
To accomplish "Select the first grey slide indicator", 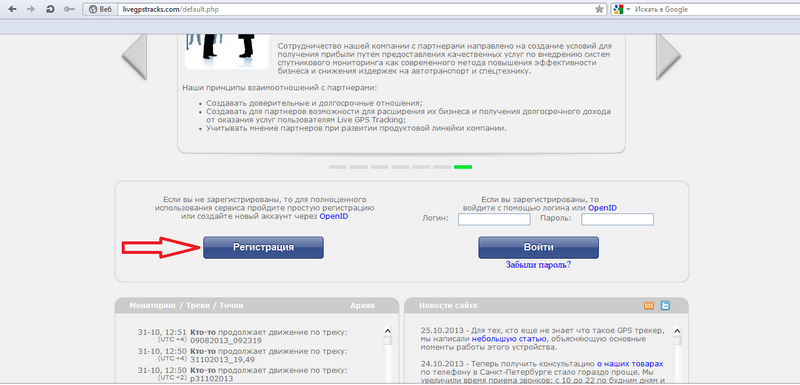I will (x=338, y=167).
